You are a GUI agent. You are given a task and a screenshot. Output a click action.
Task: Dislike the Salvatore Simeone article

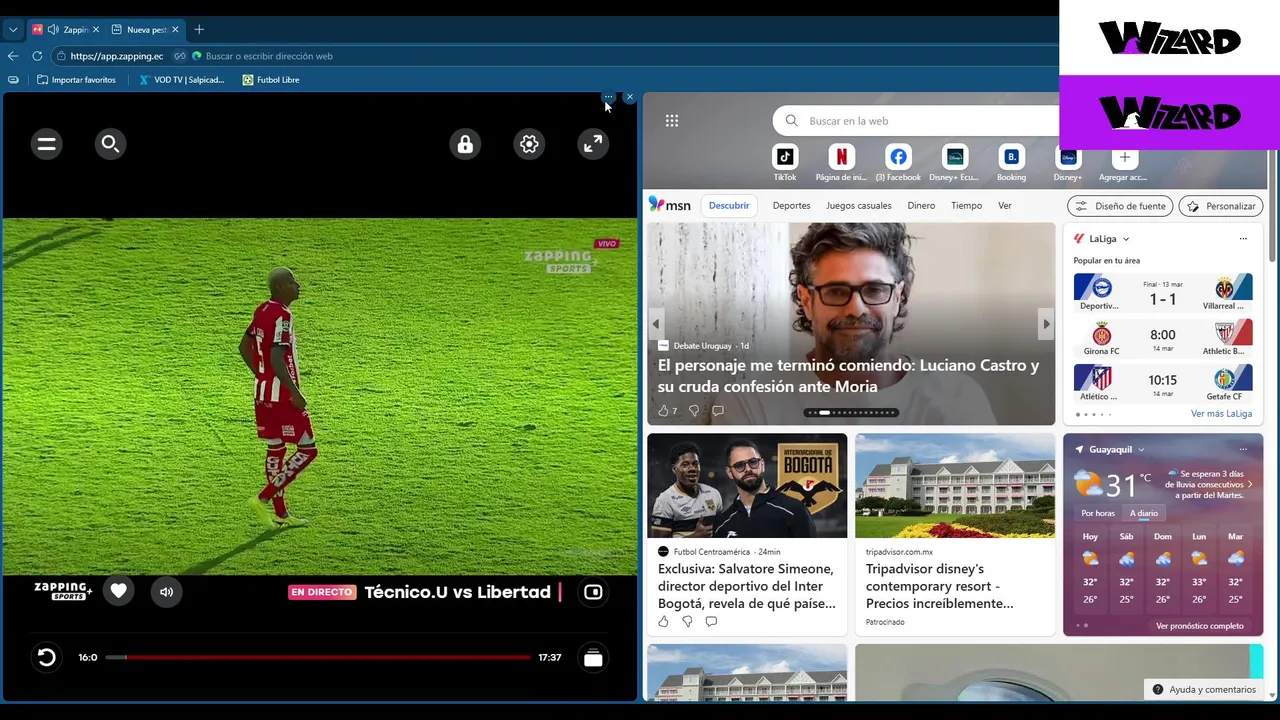pyautogui.click(x=687, y=622)
